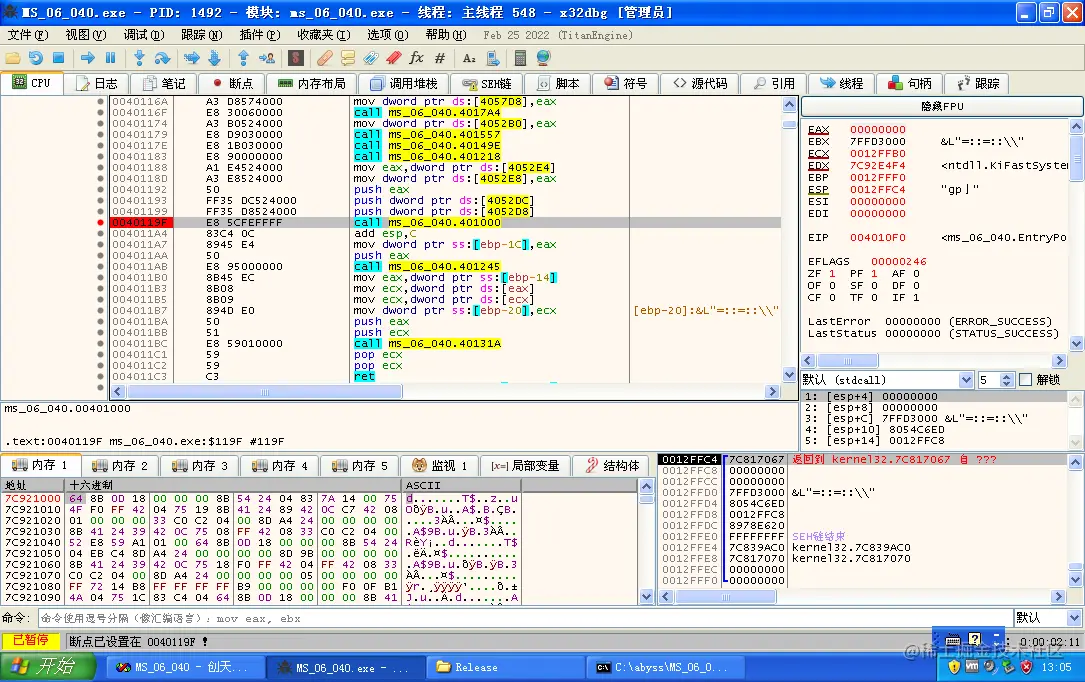This screenshot has height=682, width=1085.
Task: Switch to the 断点 tab
Action: pyautogui.click(x=232, y=84)
